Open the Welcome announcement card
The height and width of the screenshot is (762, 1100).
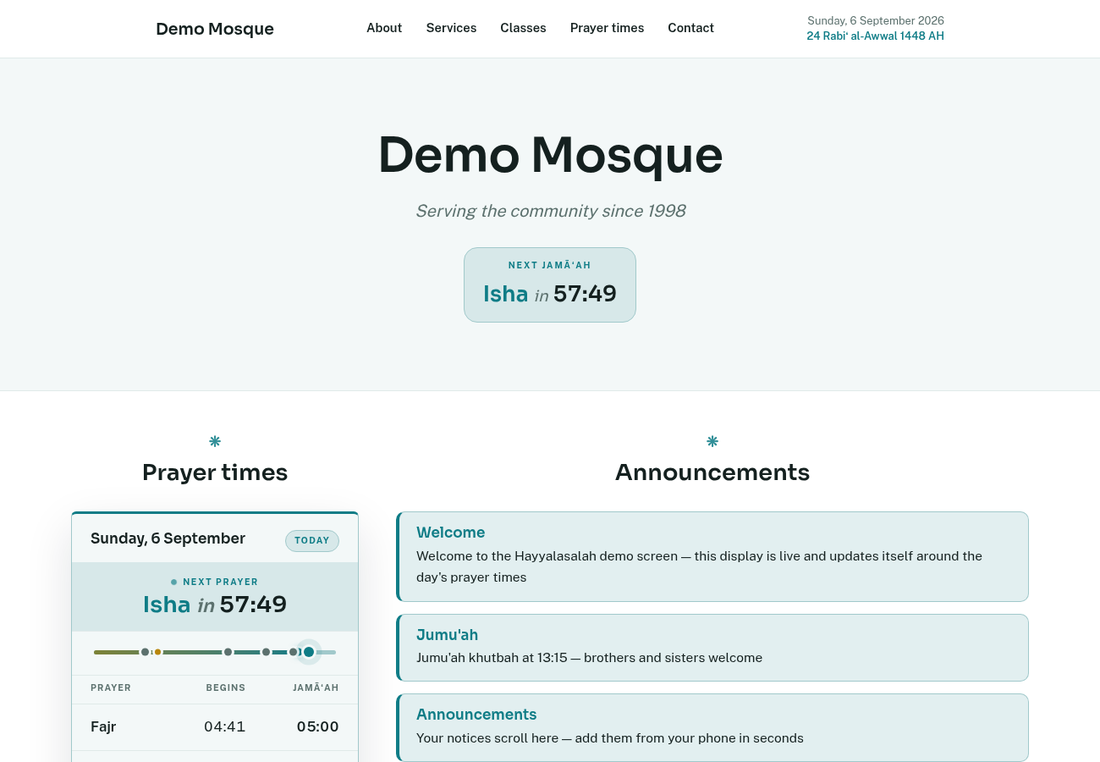click(712, 556)
